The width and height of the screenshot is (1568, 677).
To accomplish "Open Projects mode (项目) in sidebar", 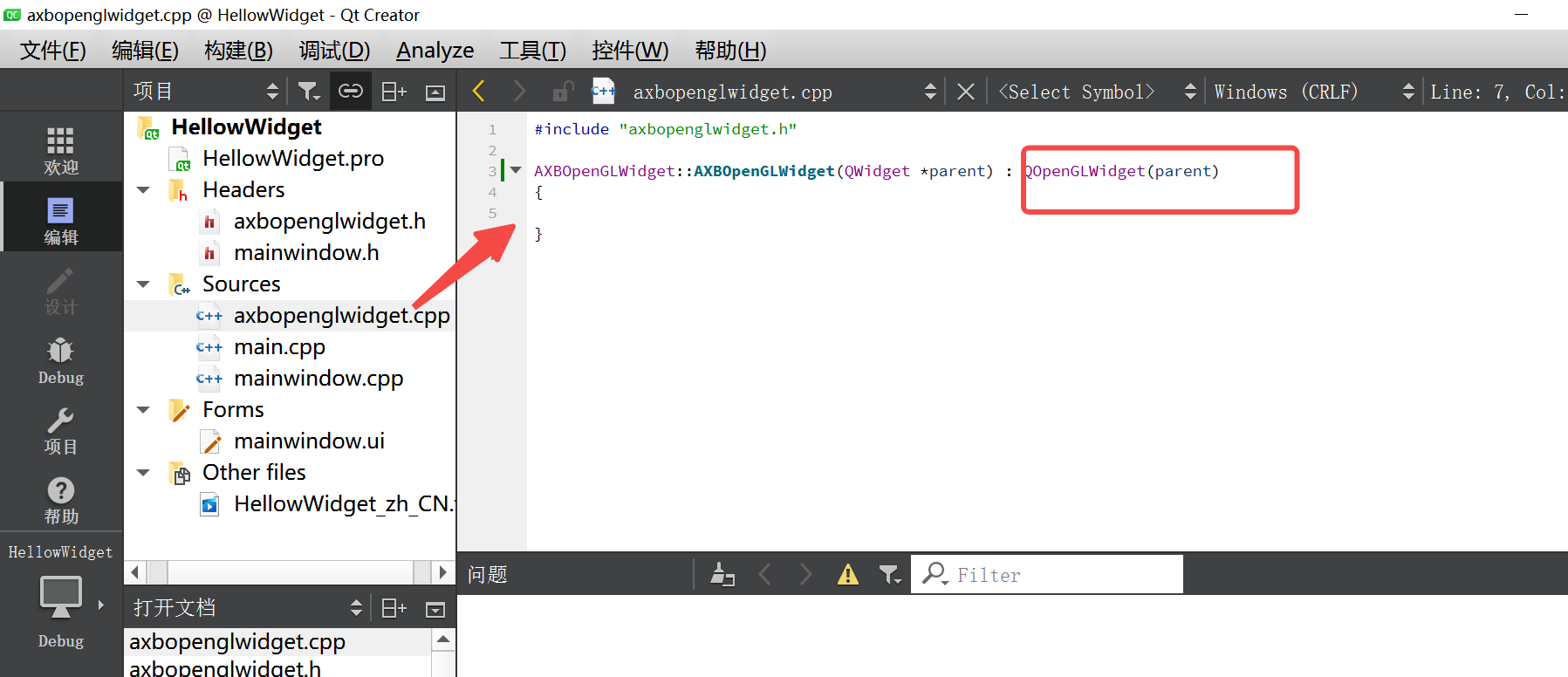I will (61, 431).
